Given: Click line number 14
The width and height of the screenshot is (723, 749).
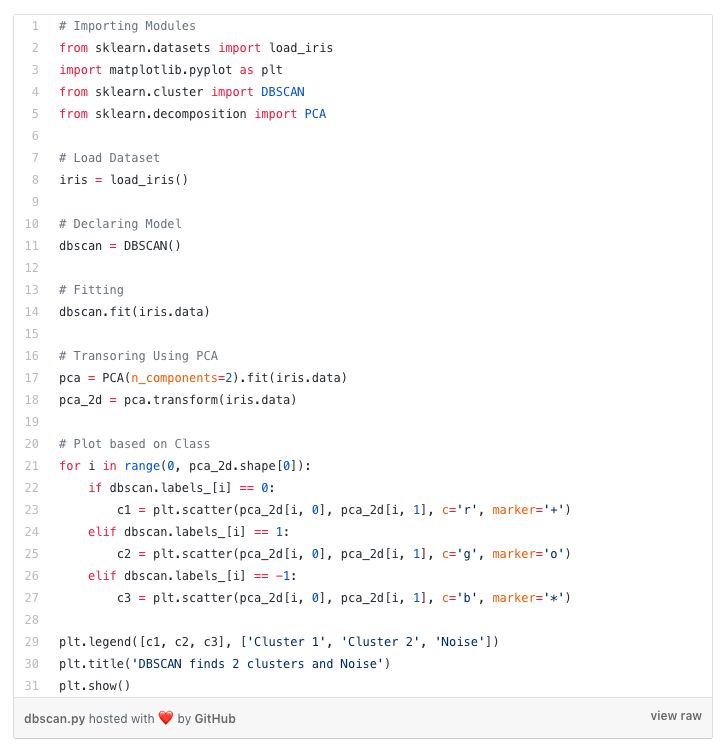Looking at the screenshot, I should click(x=33, y=312).
